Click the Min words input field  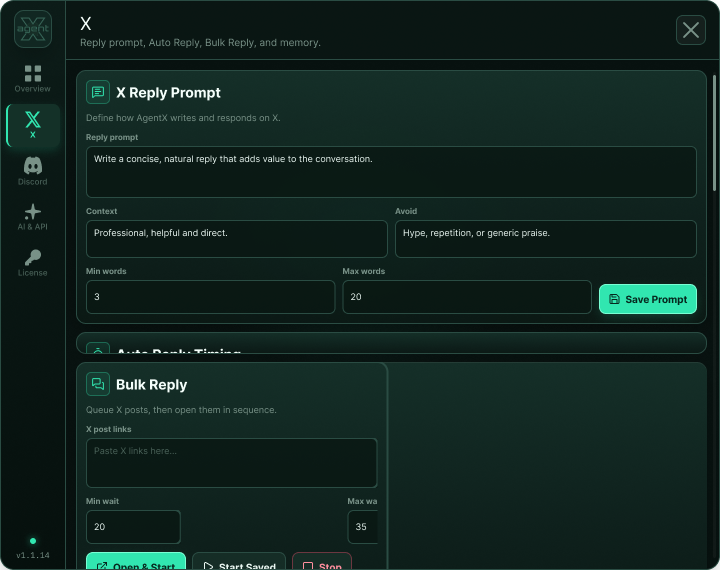tap(210, 297)
